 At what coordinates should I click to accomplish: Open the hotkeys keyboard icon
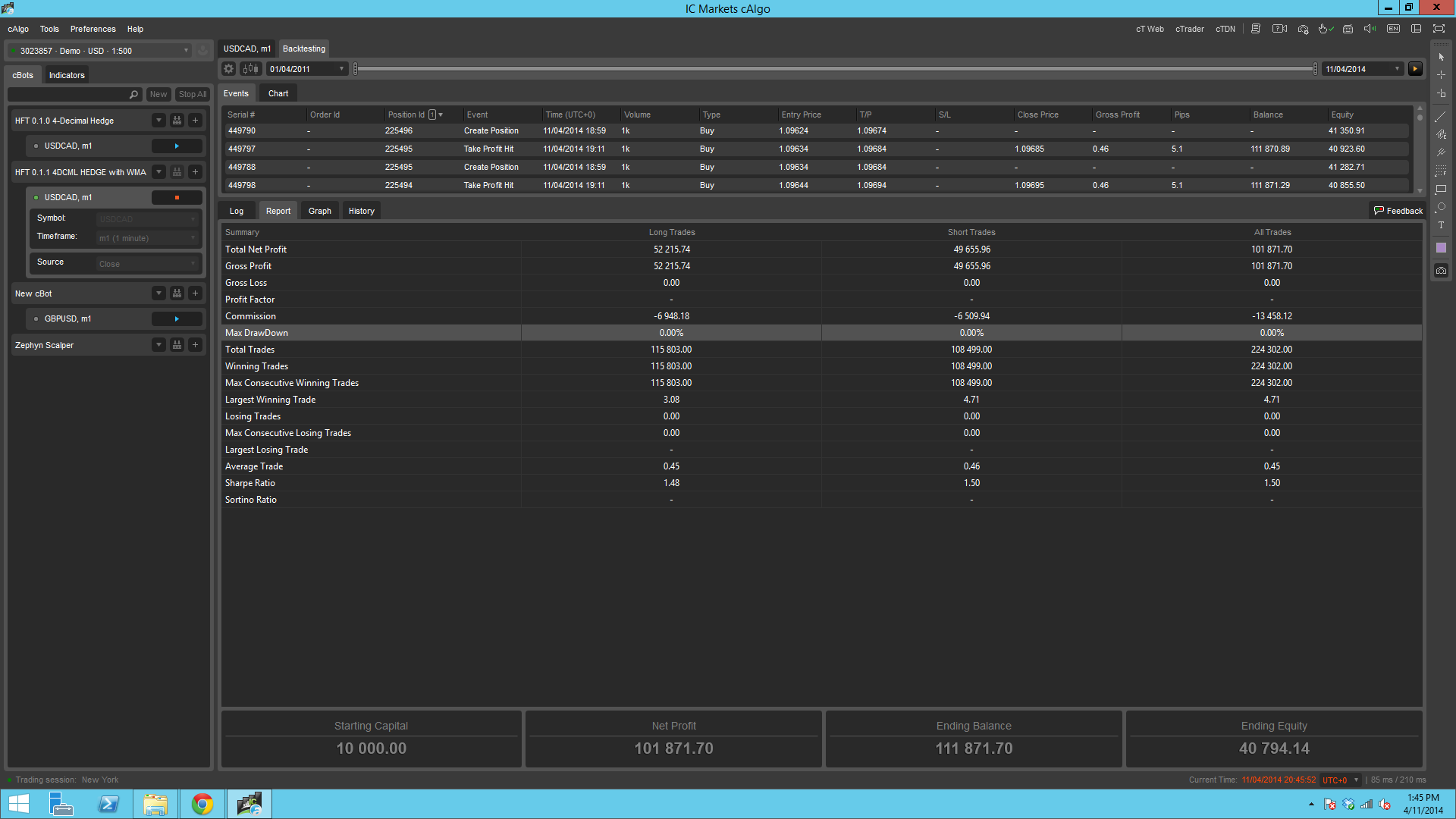coord(1348,29)
